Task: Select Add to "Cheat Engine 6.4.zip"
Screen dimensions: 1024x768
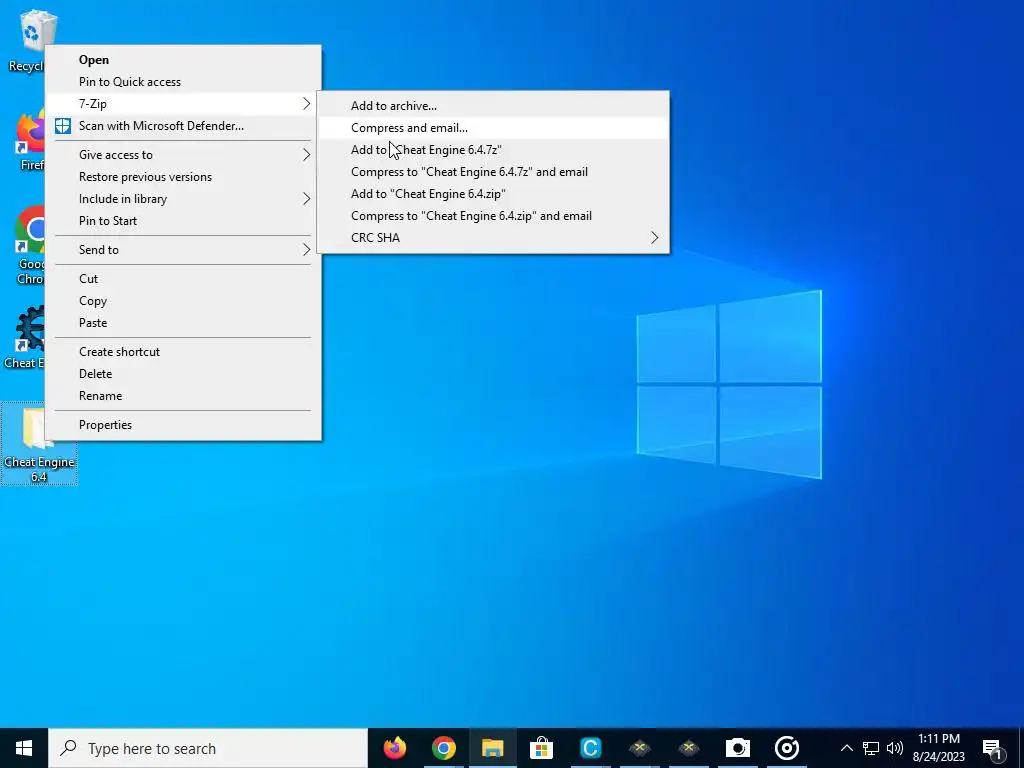Action: (x=493, y=194)
